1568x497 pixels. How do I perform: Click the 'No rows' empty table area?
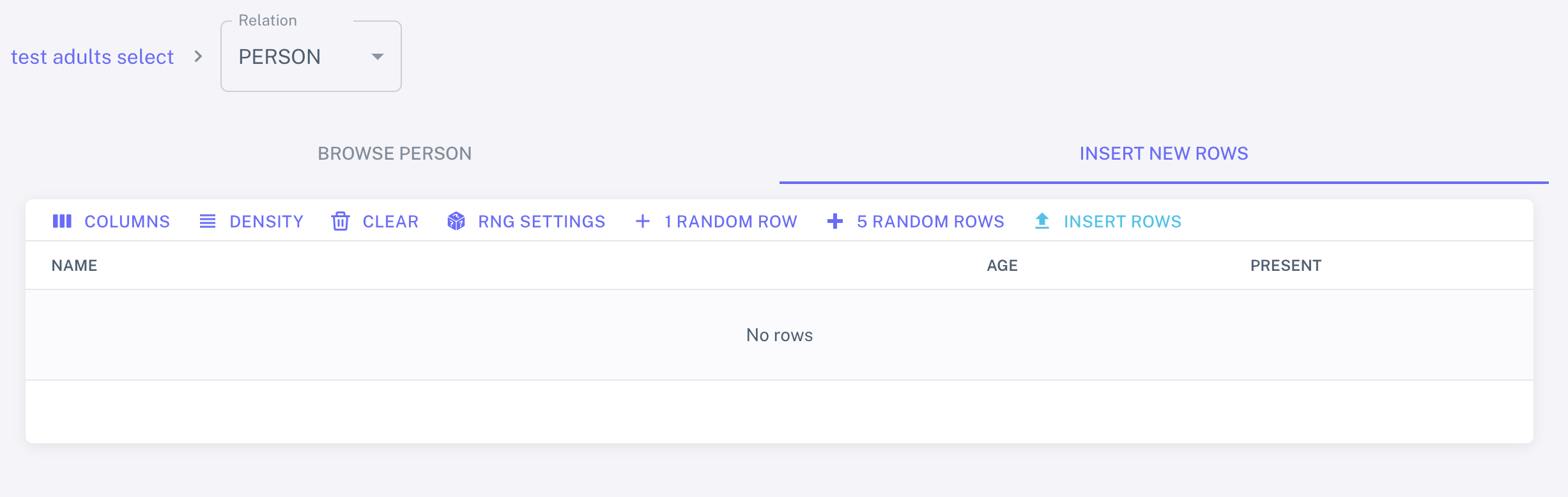[x=780, y=335]
